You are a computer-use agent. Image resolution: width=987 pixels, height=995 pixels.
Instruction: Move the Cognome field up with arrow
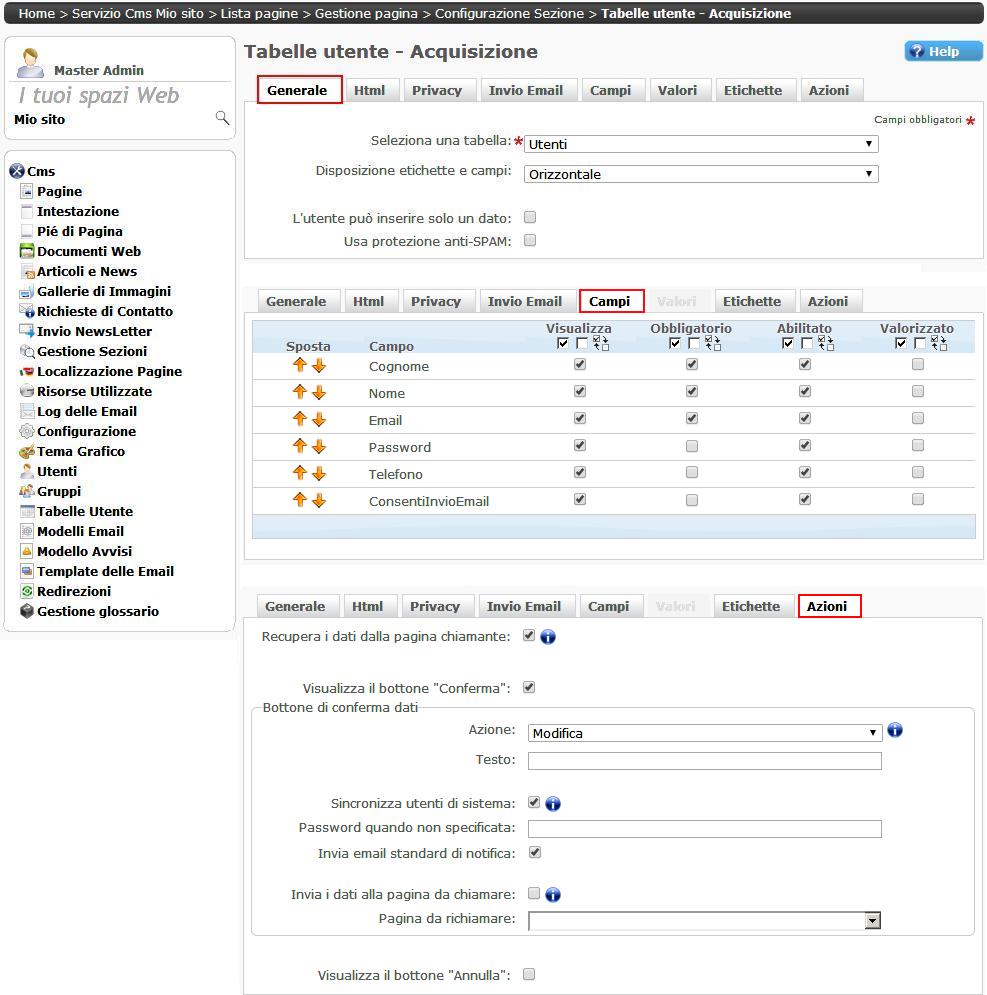(299, 366)
